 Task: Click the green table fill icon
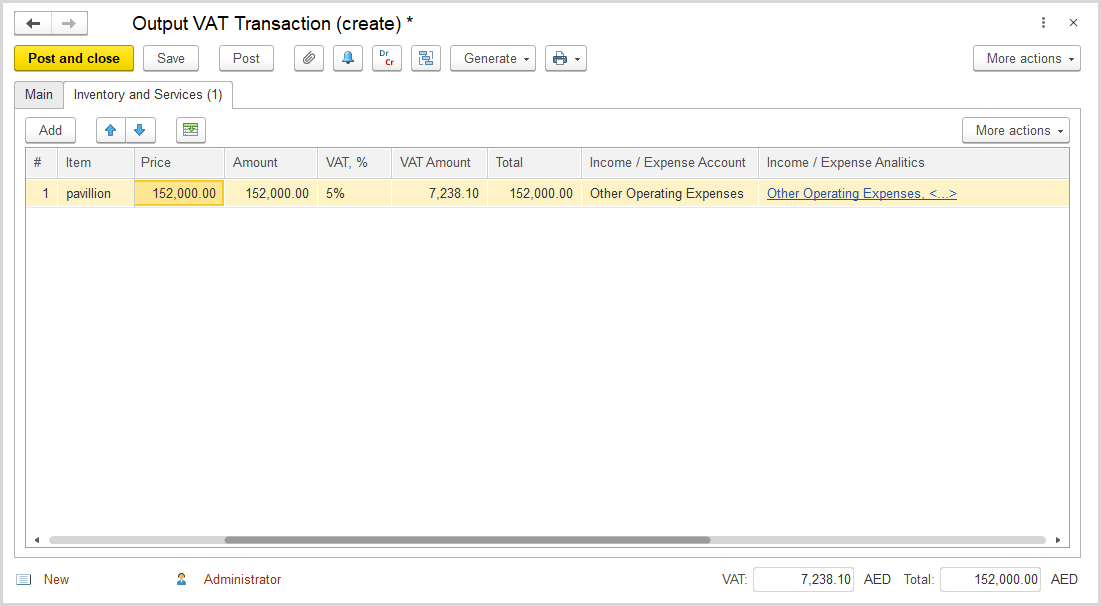coord(190,130)
